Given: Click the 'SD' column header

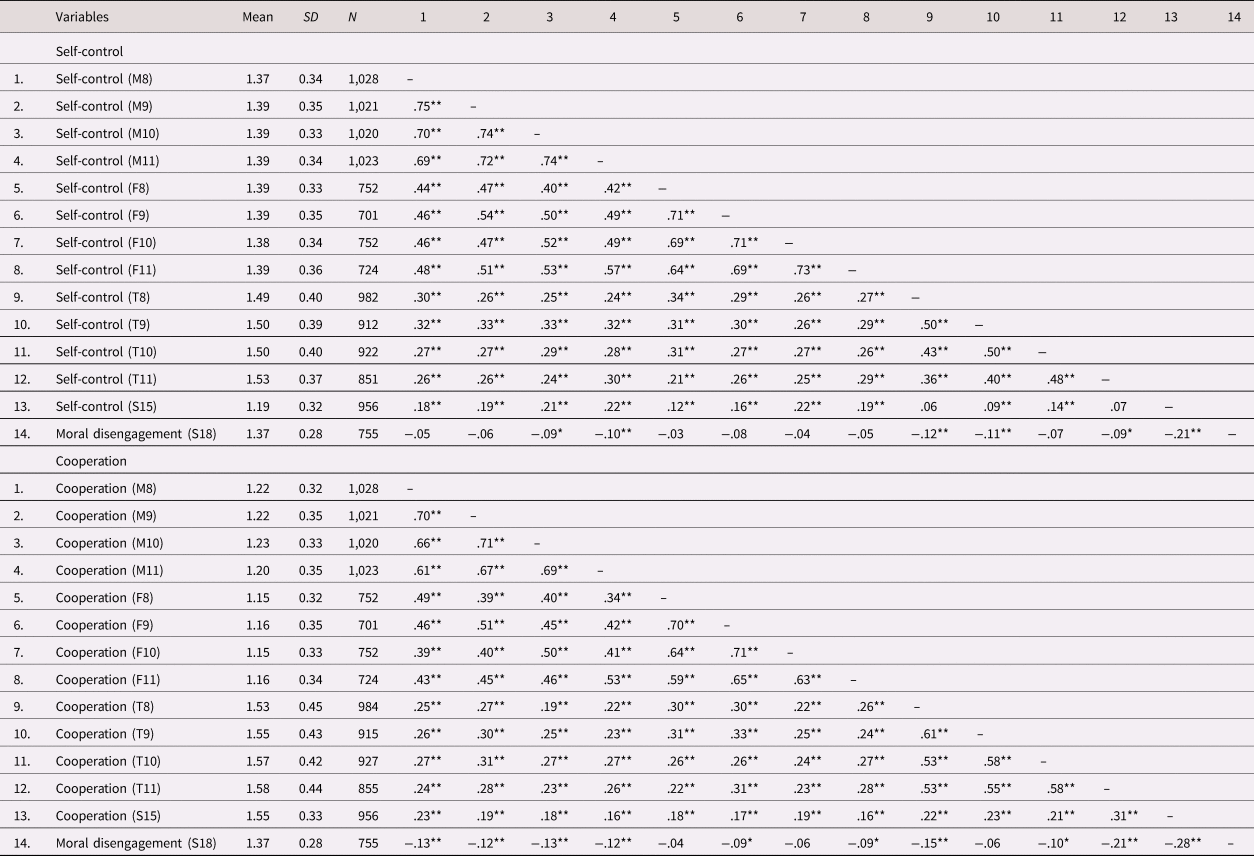Looking at the screenshot, I should point(311,17).
